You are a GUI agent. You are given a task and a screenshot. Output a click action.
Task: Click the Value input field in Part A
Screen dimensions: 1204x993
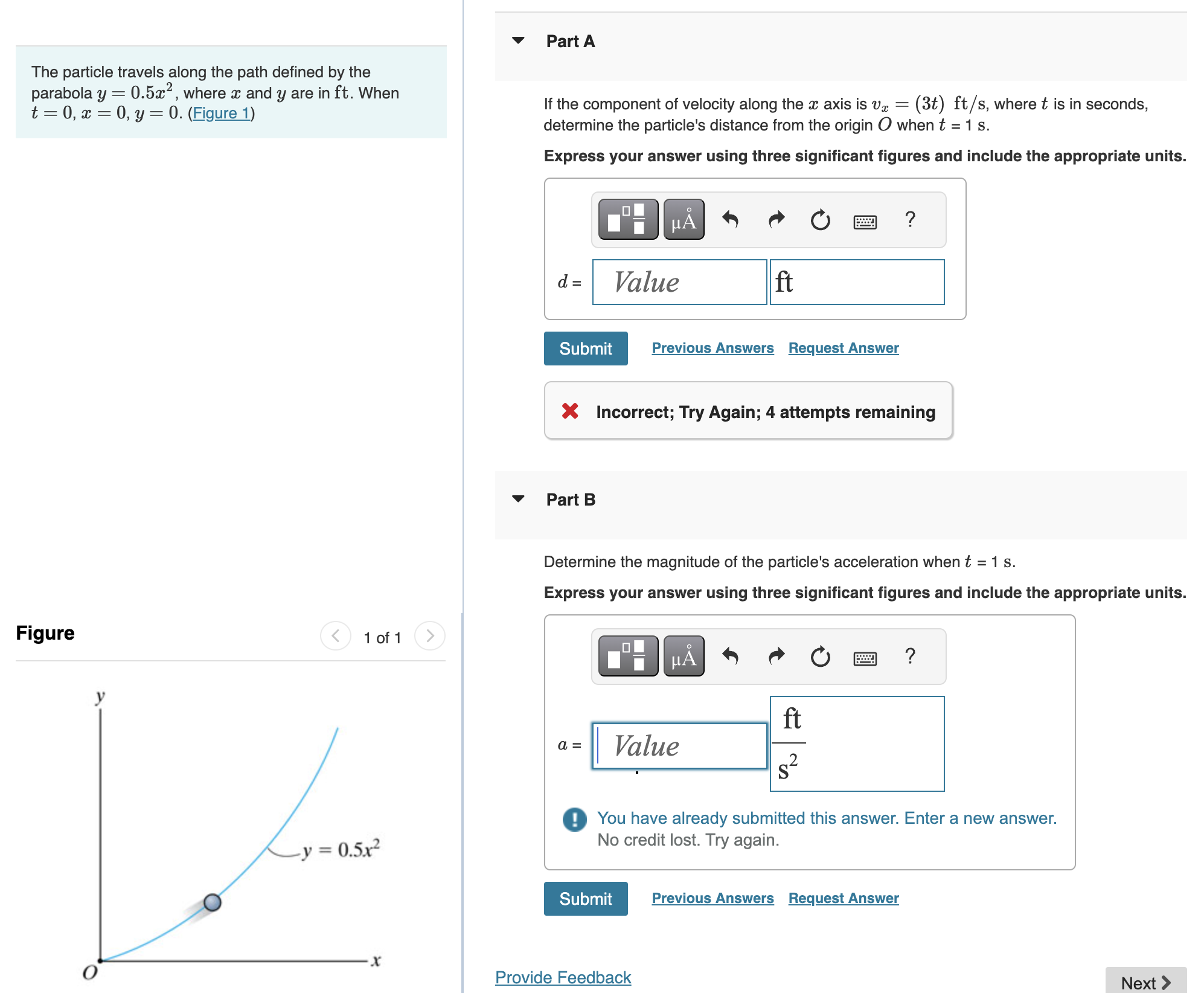coord(679,281)
